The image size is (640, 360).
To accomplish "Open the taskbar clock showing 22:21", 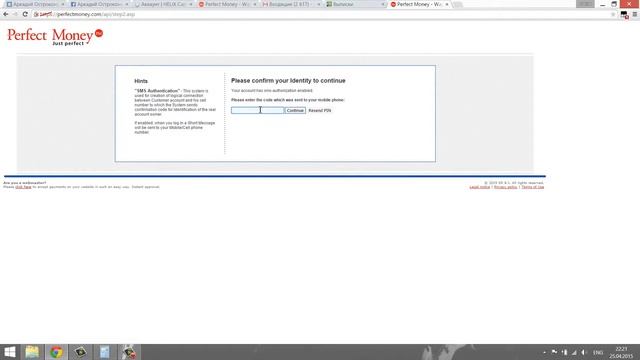I will click(621, 352).
